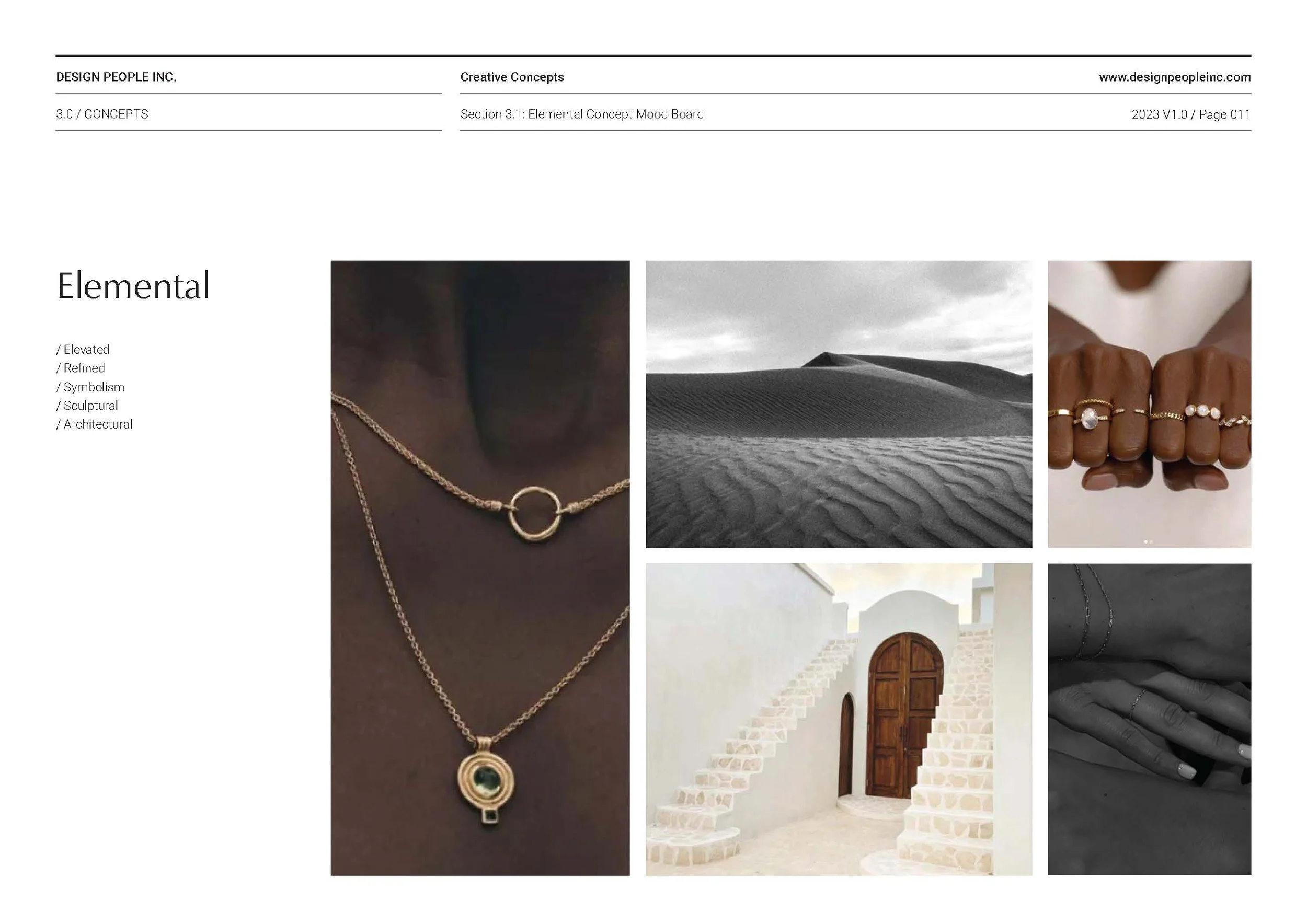1307x924 pixels.
Task: Select the Elemental title
Action: coord(134,286)
